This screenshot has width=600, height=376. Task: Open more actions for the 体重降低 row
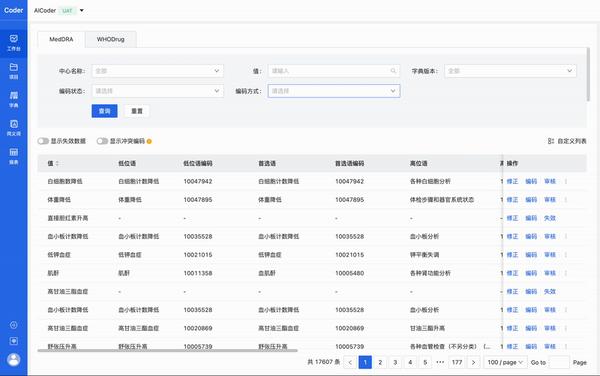tap(566, 200)
